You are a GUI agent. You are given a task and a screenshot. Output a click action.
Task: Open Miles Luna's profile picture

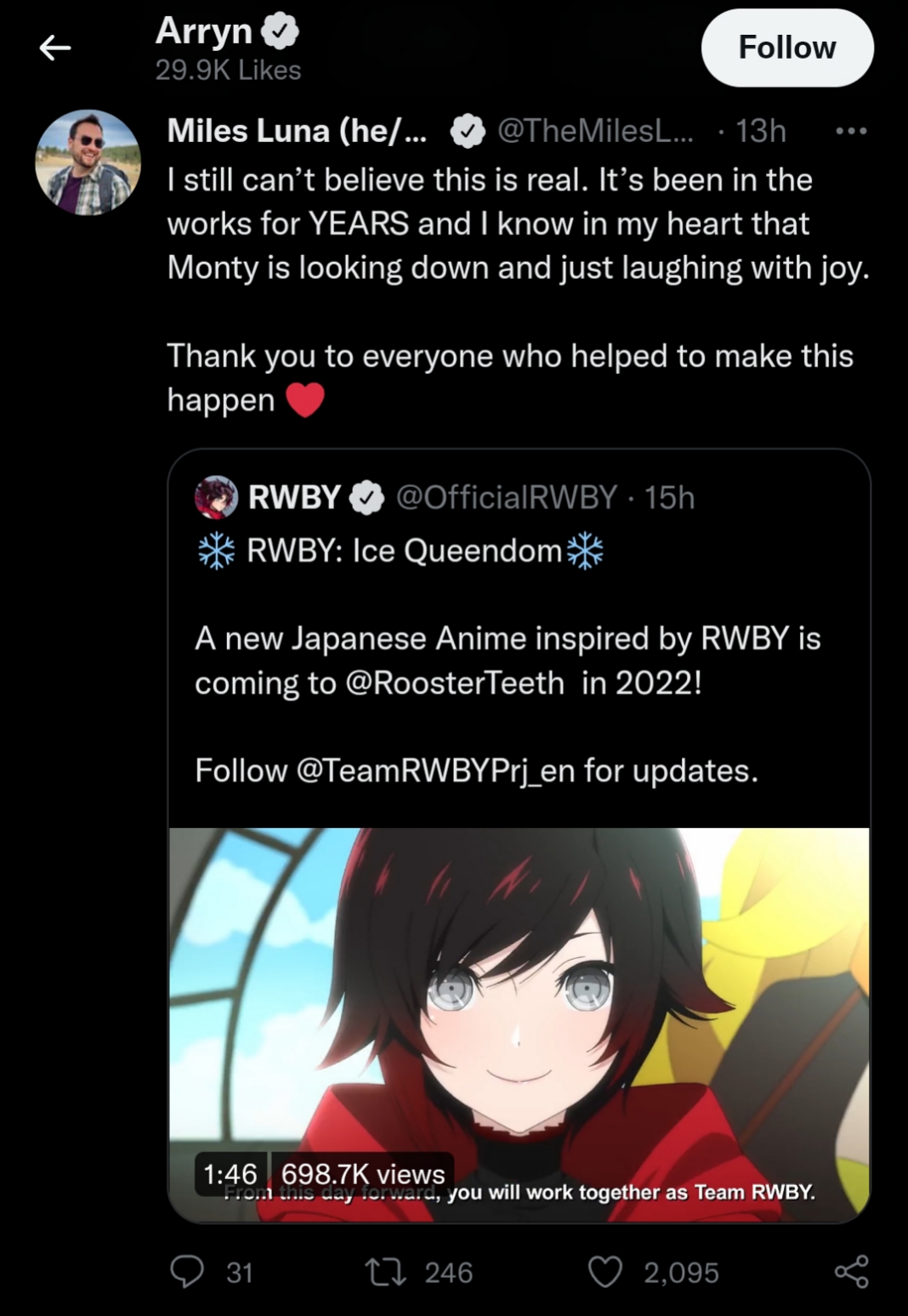coord(88,162)
